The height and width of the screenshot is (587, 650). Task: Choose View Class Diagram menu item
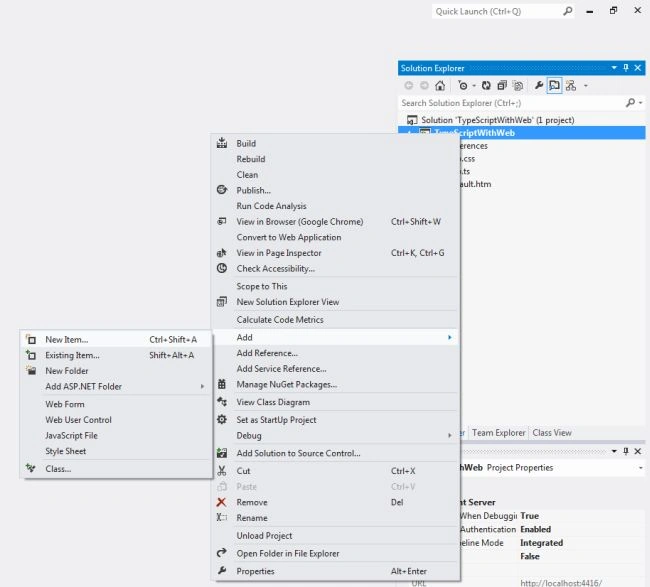pos(335,402)
